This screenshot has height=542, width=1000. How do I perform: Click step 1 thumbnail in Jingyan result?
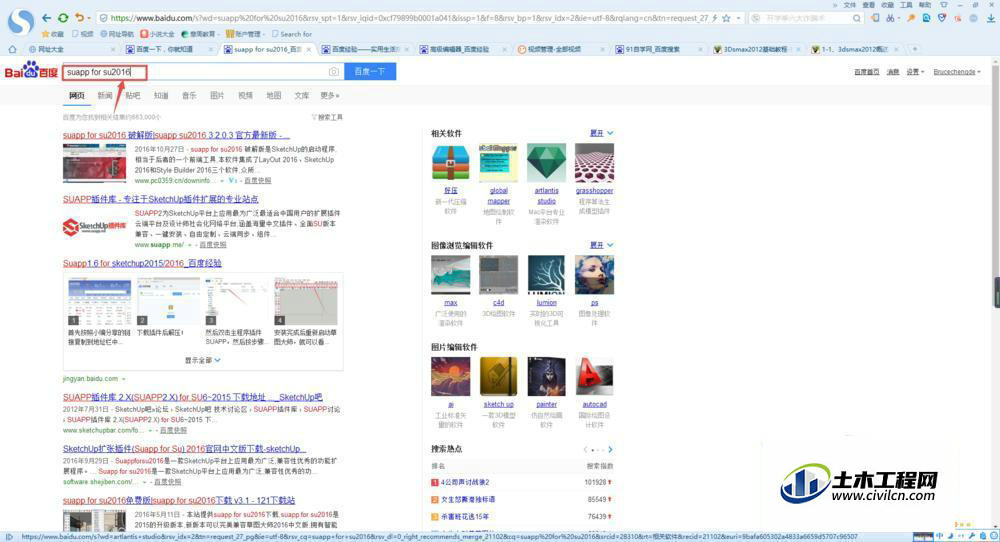[x=99, y=301]
